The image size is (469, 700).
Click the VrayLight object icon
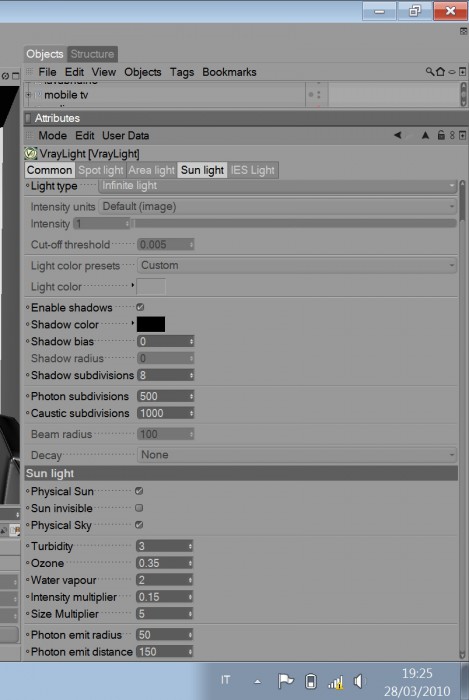[31, 154]
